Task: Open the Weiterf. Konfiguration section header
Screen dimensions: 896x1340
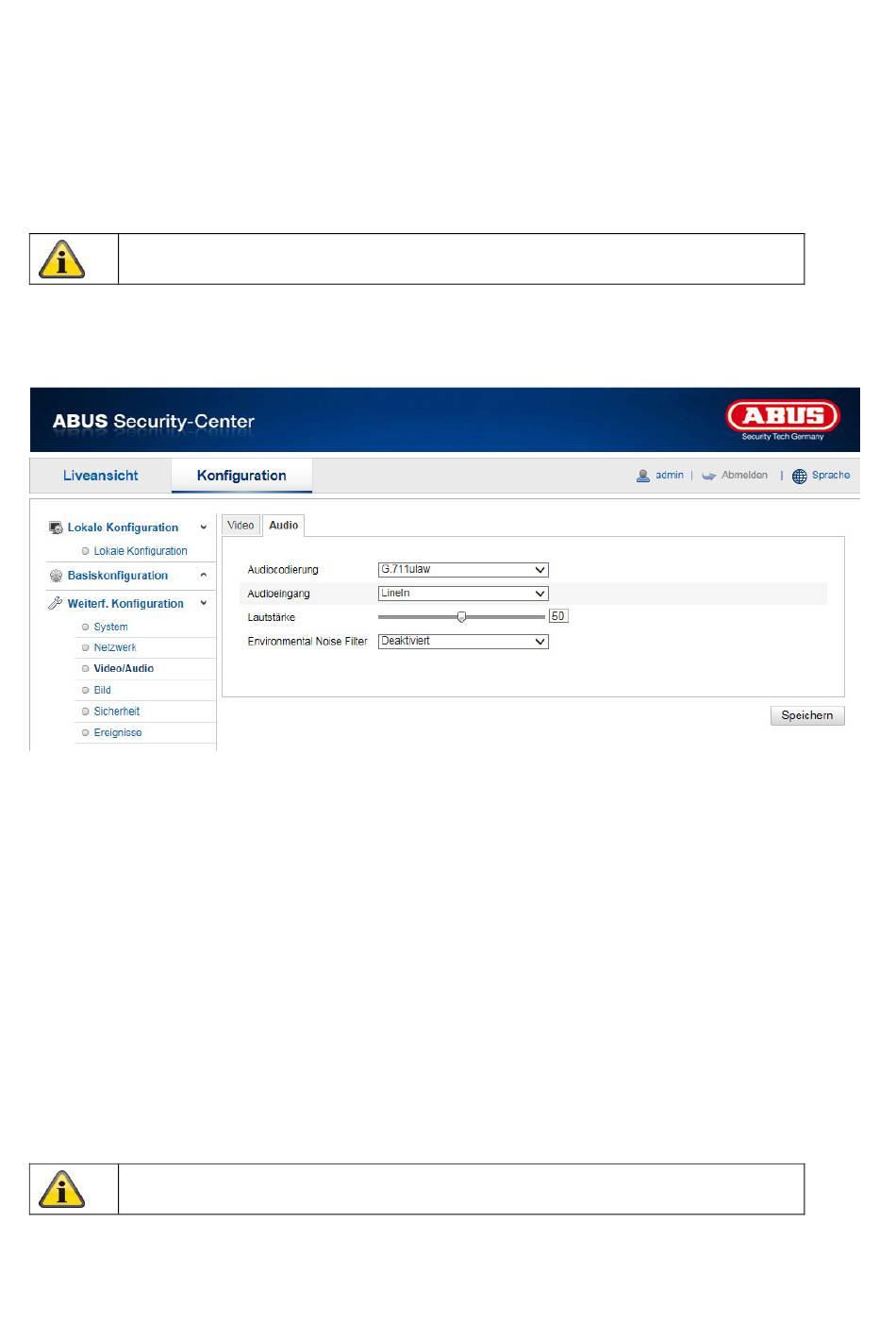Action: (x=125, y=604)
